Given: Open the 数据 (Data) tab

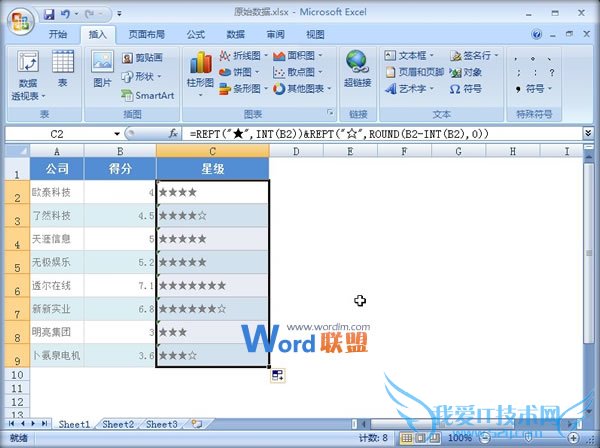Looking at the screenshot, I should [x=236, y=34].
